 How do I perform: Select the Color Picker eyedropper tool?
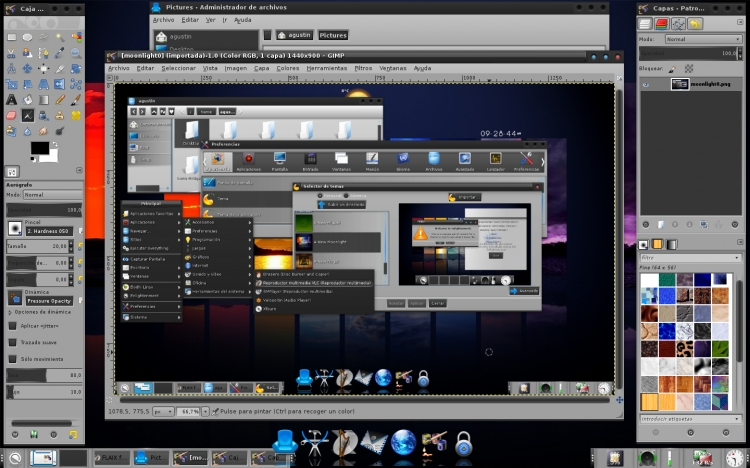point(60,53)
